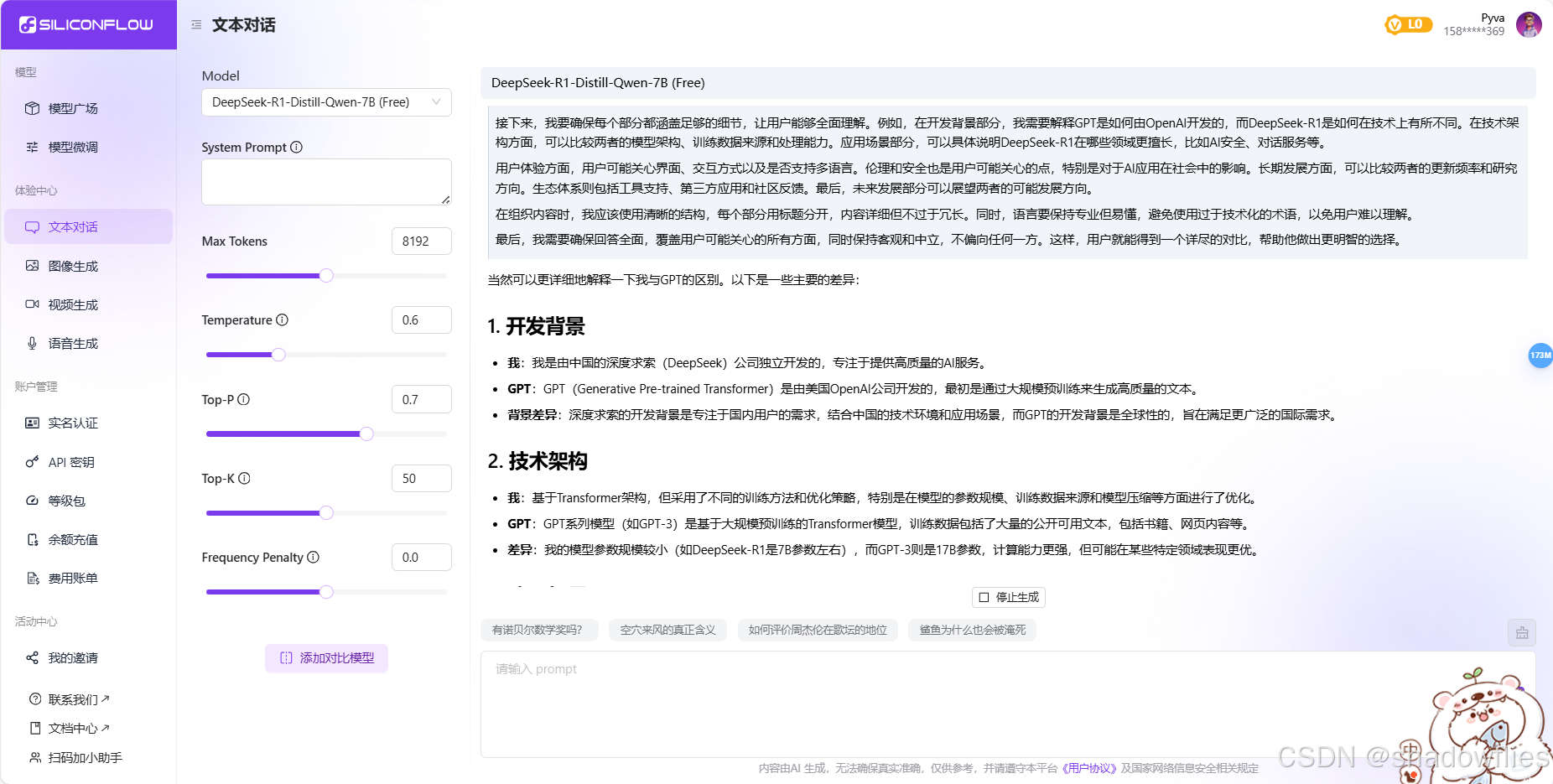Click the Max Tokens slider handle
1553x784 pixels.
[326, 276]
